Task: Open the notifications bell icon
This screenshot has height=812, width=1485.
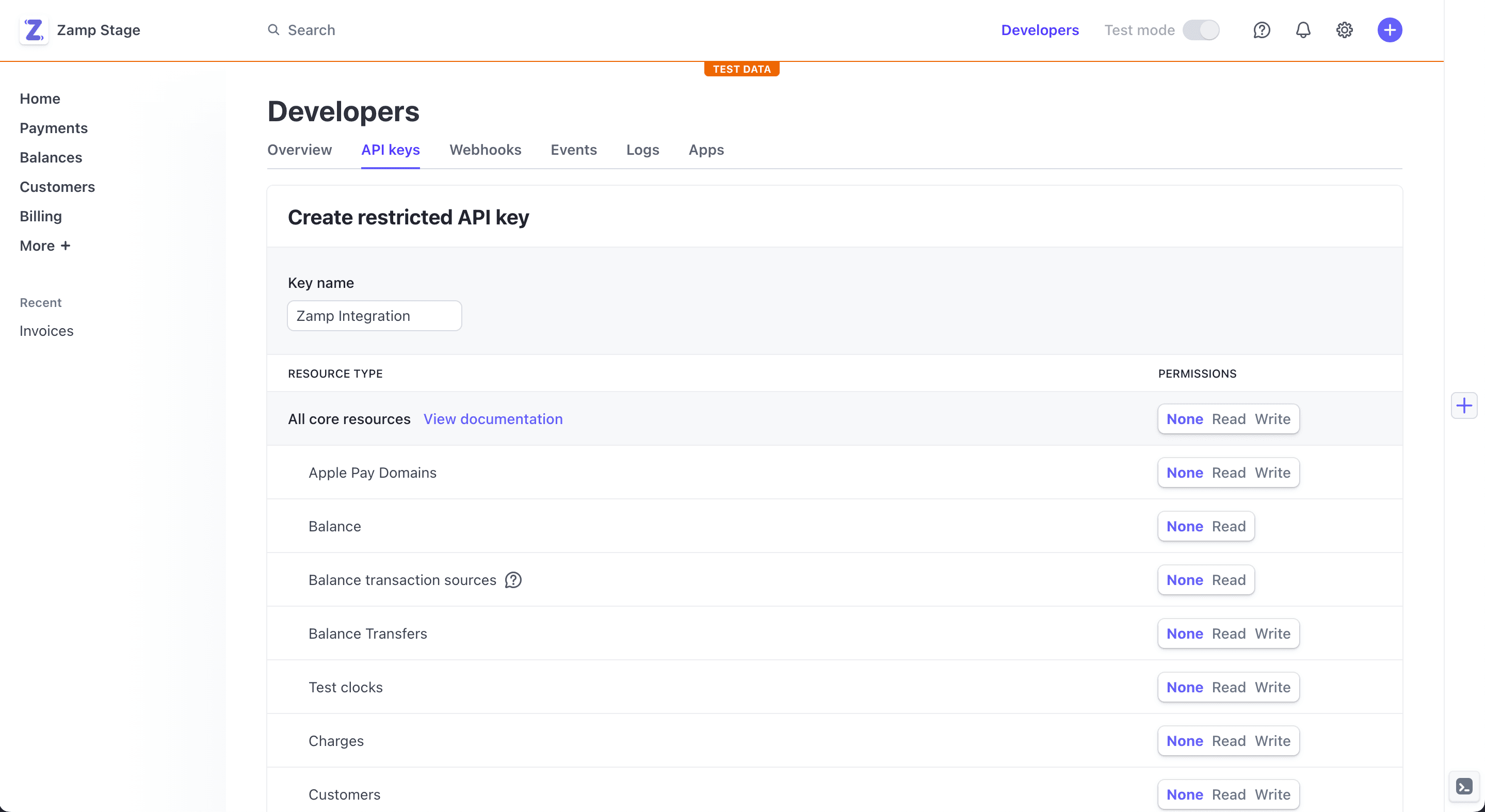Action: [x=1303, y=30]
